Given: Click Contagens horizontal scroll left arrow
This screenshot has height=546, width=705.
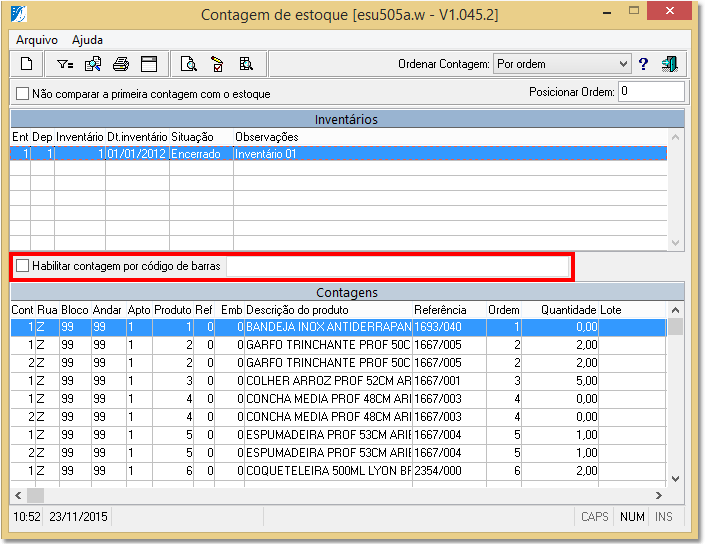Looking at the screenshot, I should click(18, 495).
